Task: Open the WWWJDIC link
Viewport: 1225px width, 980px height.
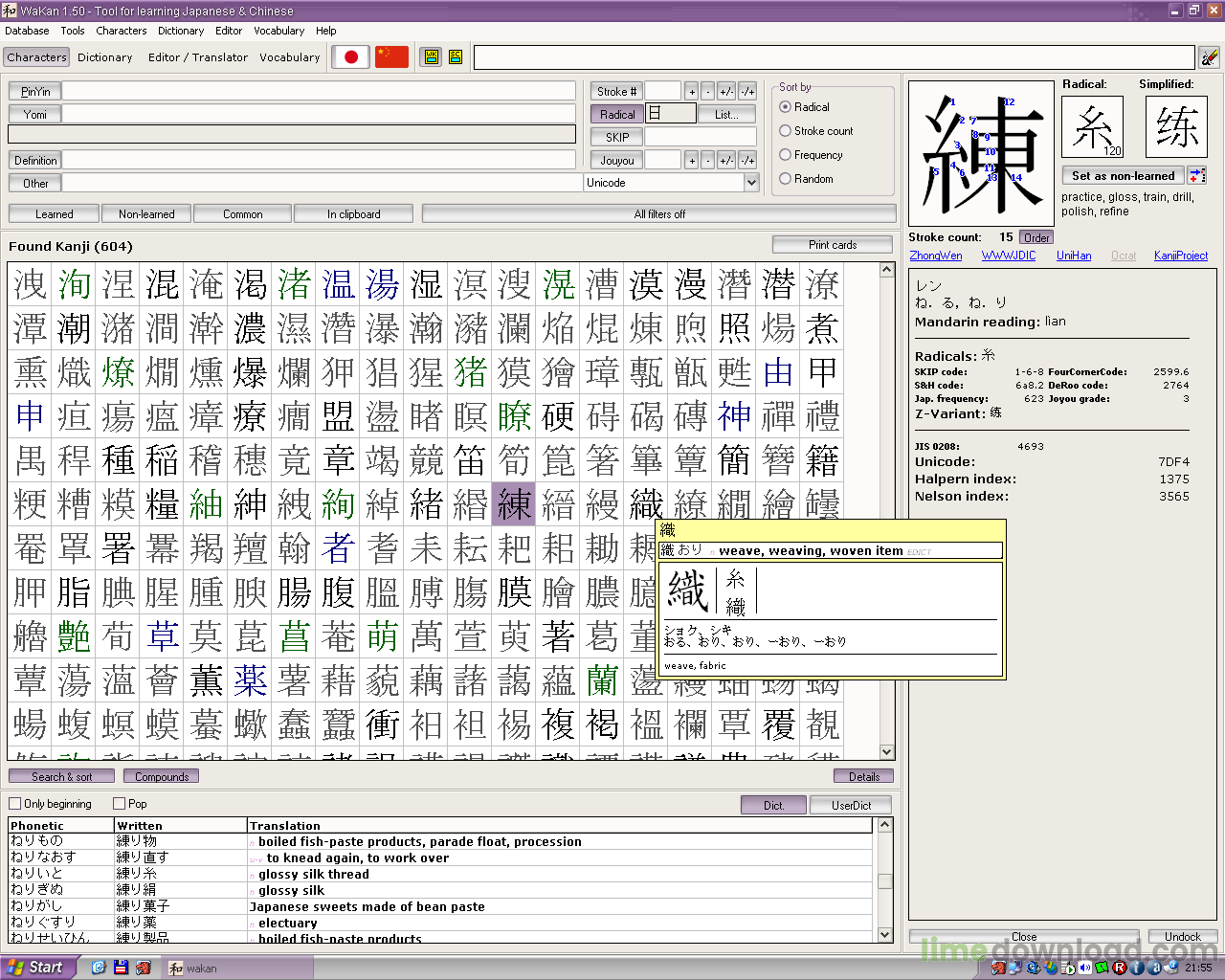Action: click(1009, 256)
